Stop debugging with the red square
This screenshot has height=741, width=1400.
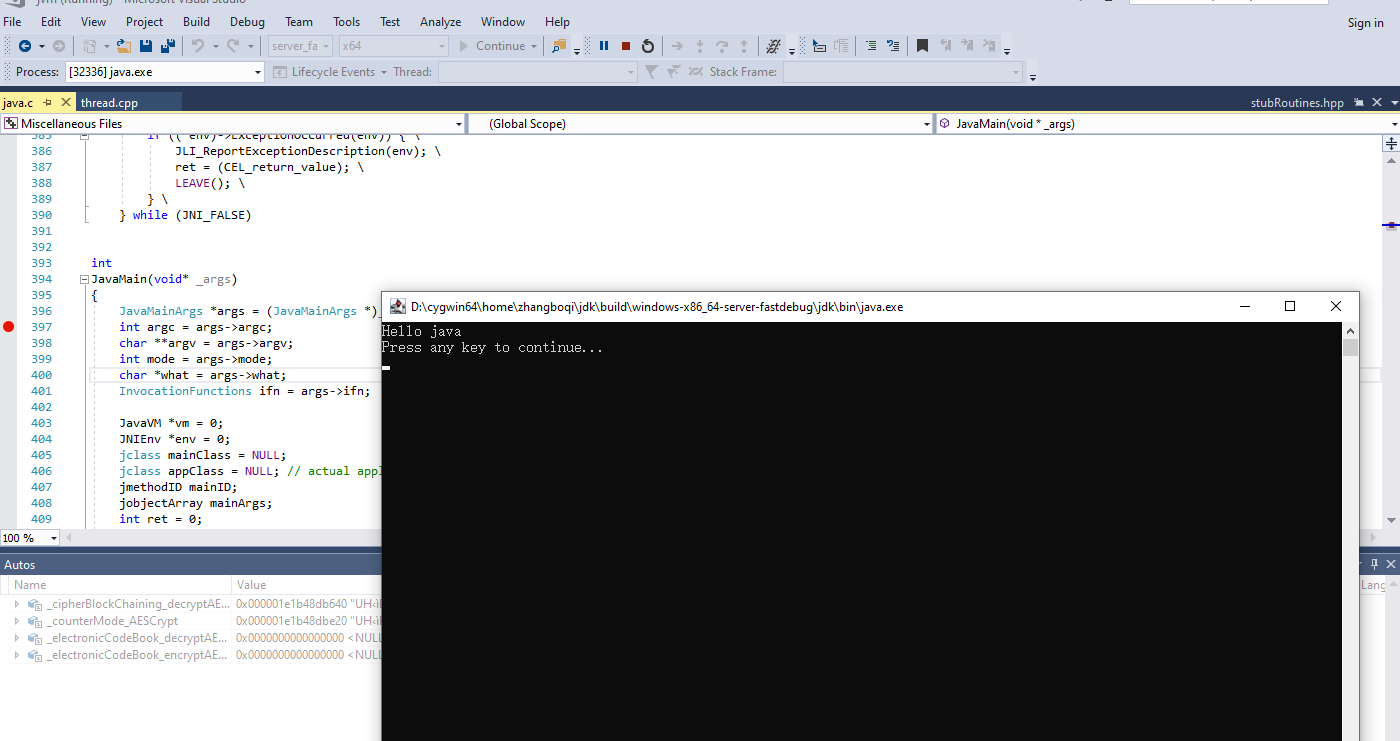(626, 46)
